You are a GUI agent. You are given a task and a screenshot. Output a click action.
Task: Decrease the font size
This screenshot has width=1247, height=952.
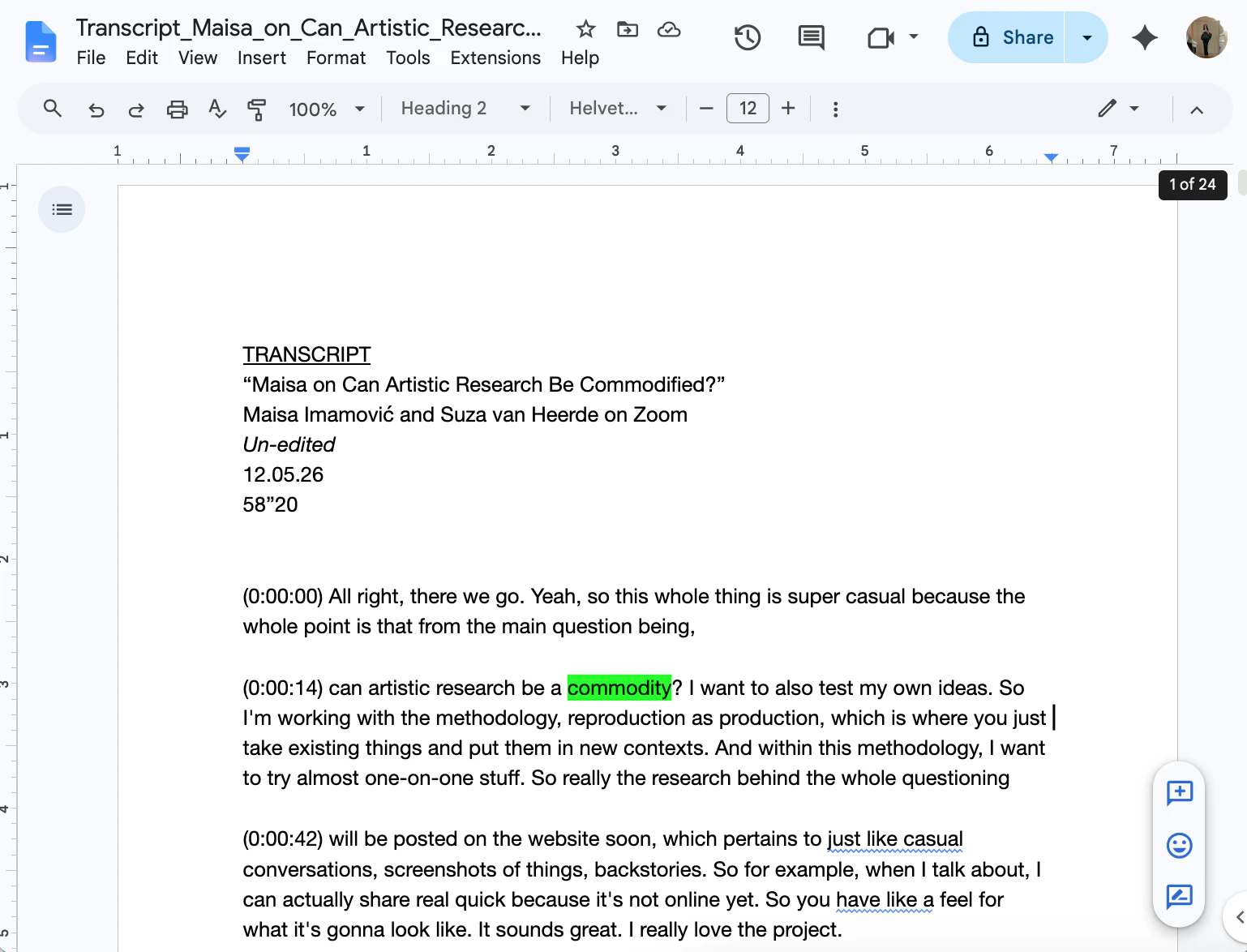click(706, 109)
